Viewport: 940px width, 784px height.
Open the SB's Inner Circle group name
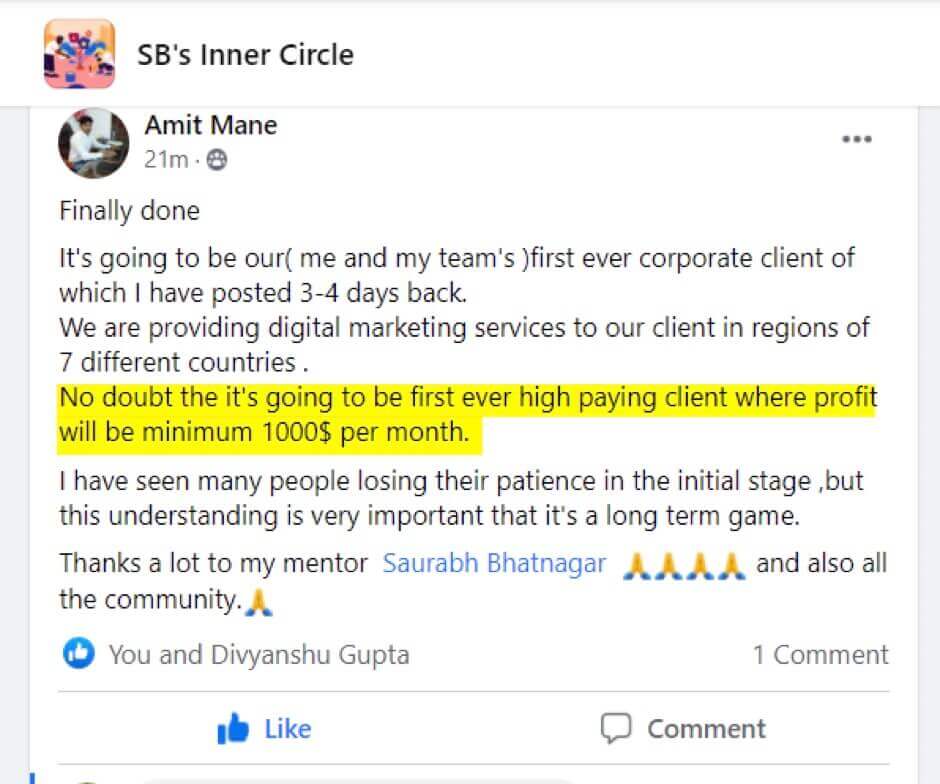[x=245, y=54]
